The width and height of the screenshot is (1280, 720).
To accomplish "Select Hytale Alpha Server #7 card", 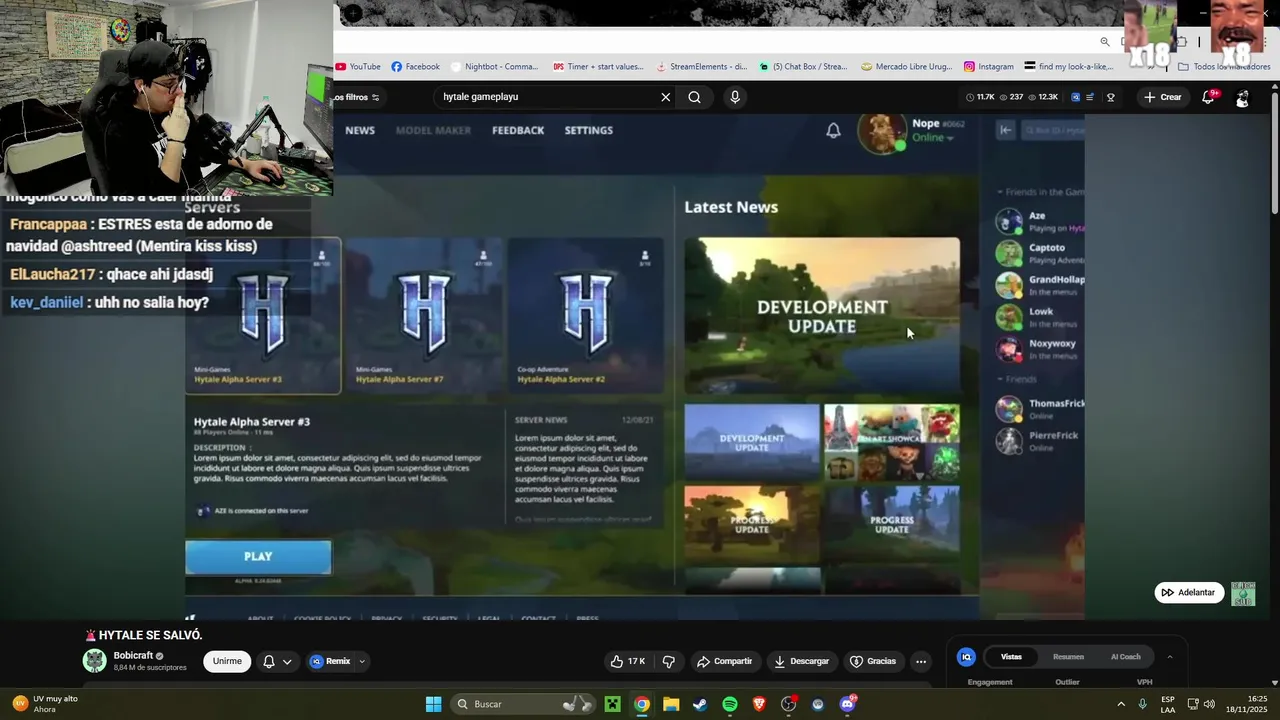I will click(x=424, y=316).
